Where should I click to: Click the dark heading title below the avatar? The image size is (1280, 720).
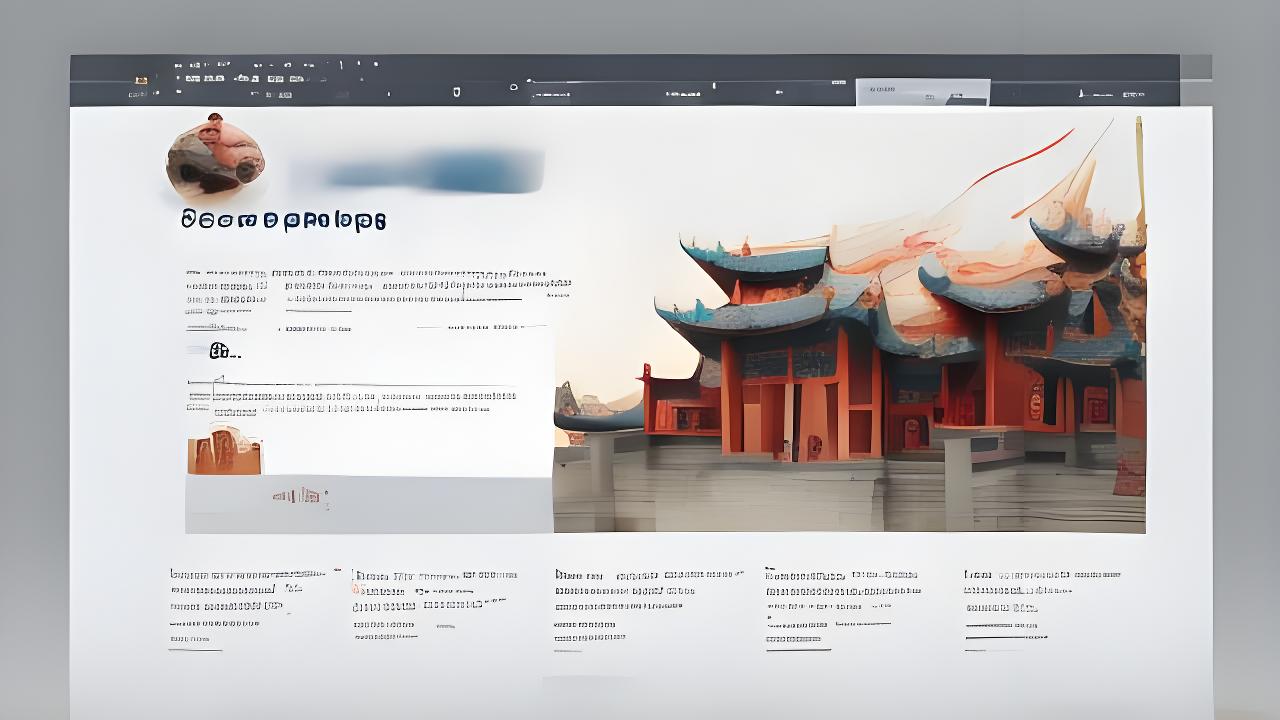click(285, 220)
